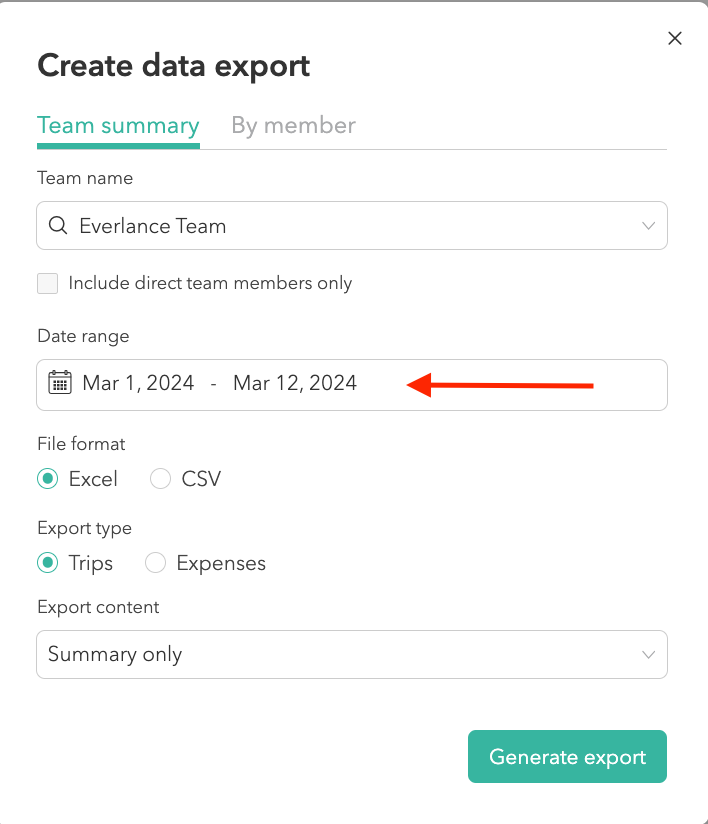Select the Trips export type radio button
The height and width of the screenshot is (824, 708).
pyautogui.click(x=47, y=563)
